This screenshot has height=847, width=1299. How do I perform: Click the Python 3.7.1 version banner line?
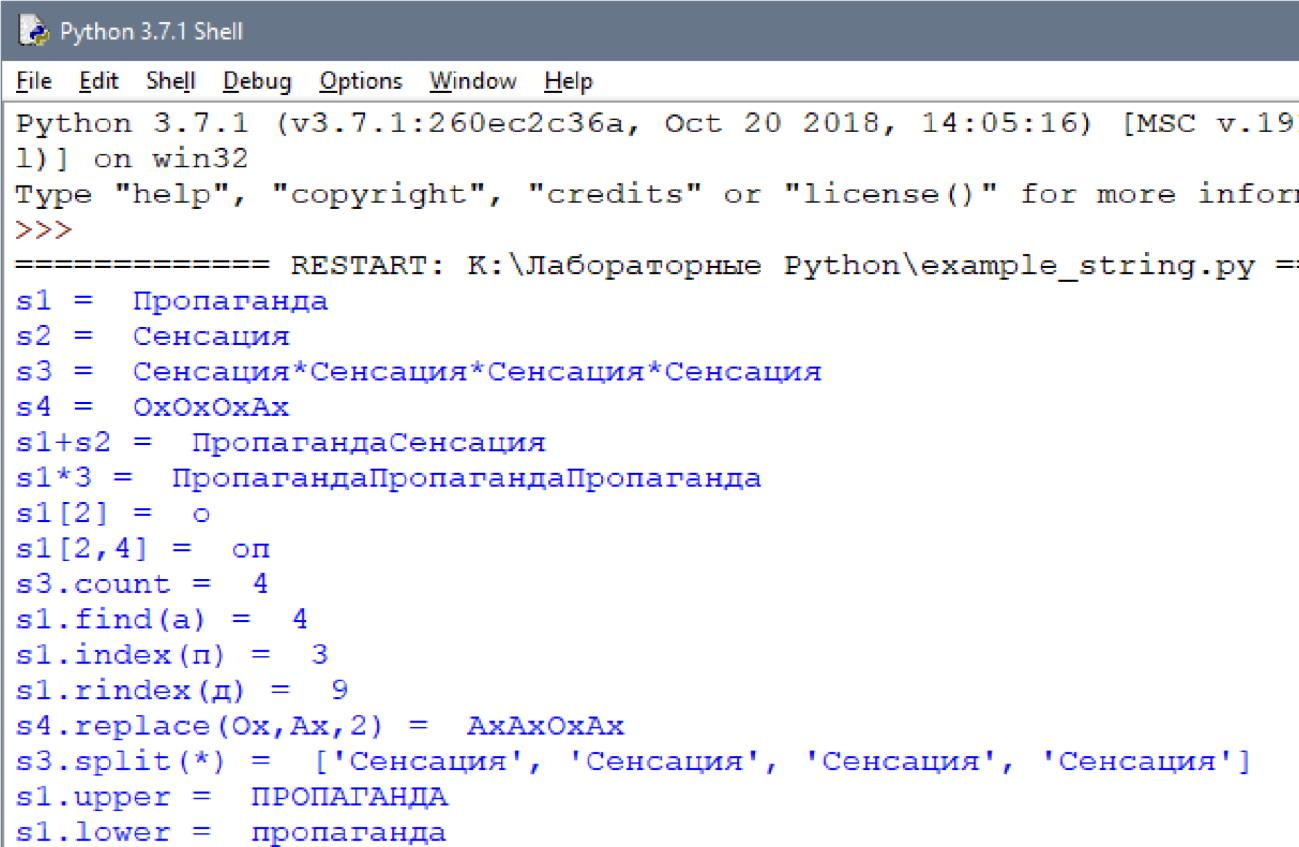[658, 126]
